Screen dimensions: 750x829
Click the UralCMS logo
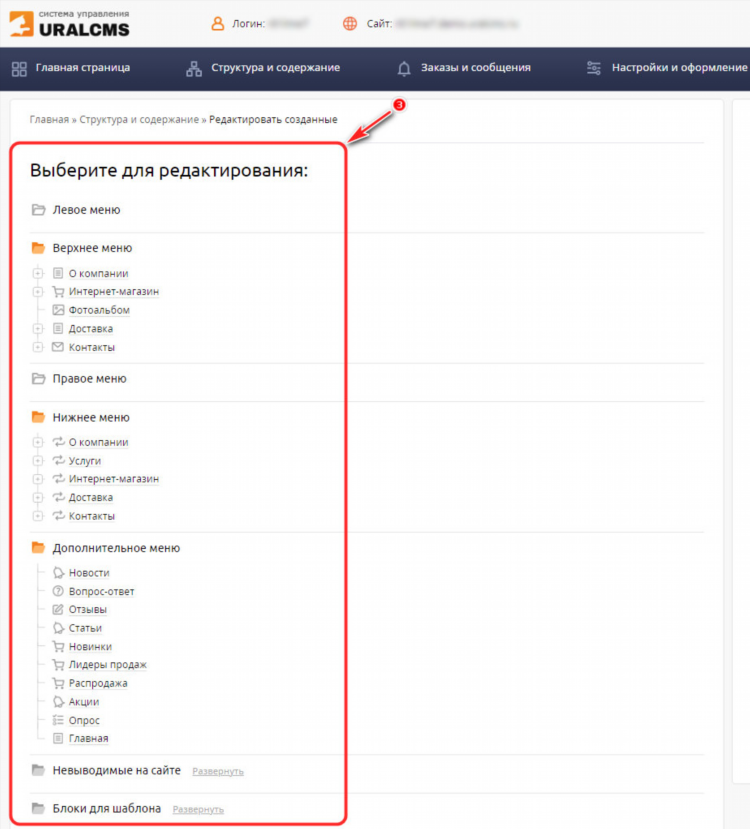tap(69, 24)
